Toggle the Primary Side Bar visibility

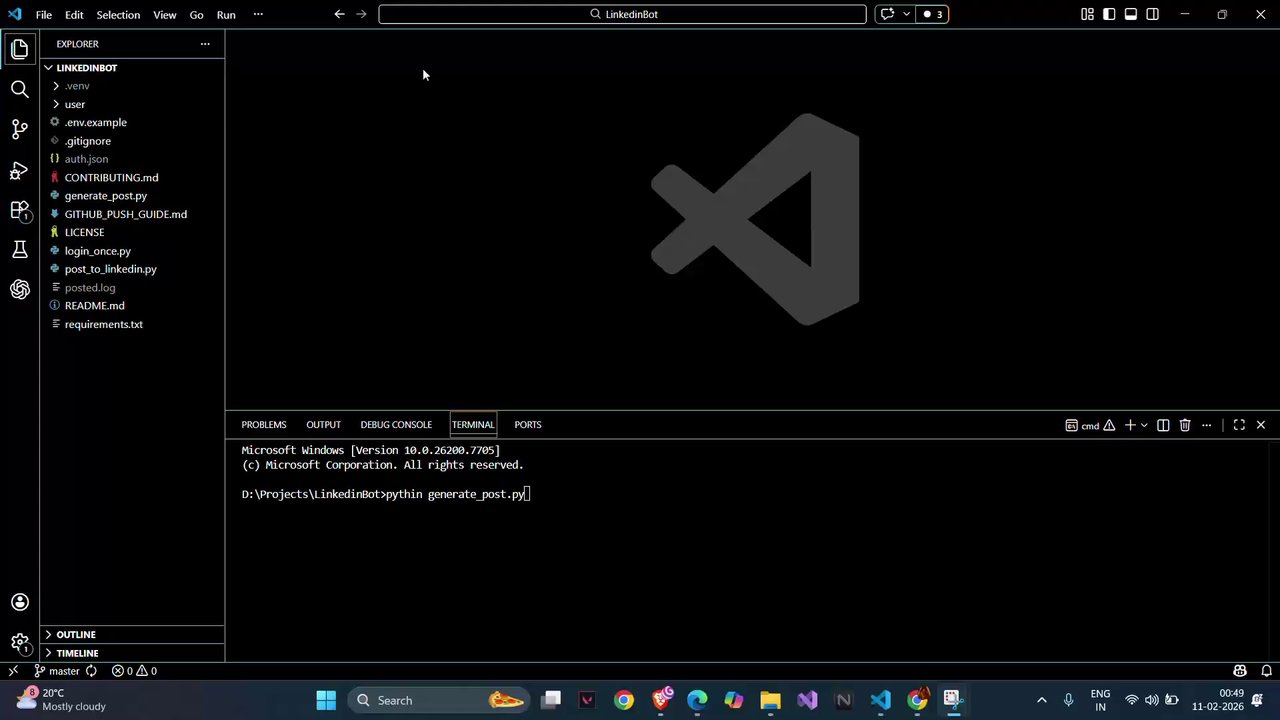click(1109, 14)
